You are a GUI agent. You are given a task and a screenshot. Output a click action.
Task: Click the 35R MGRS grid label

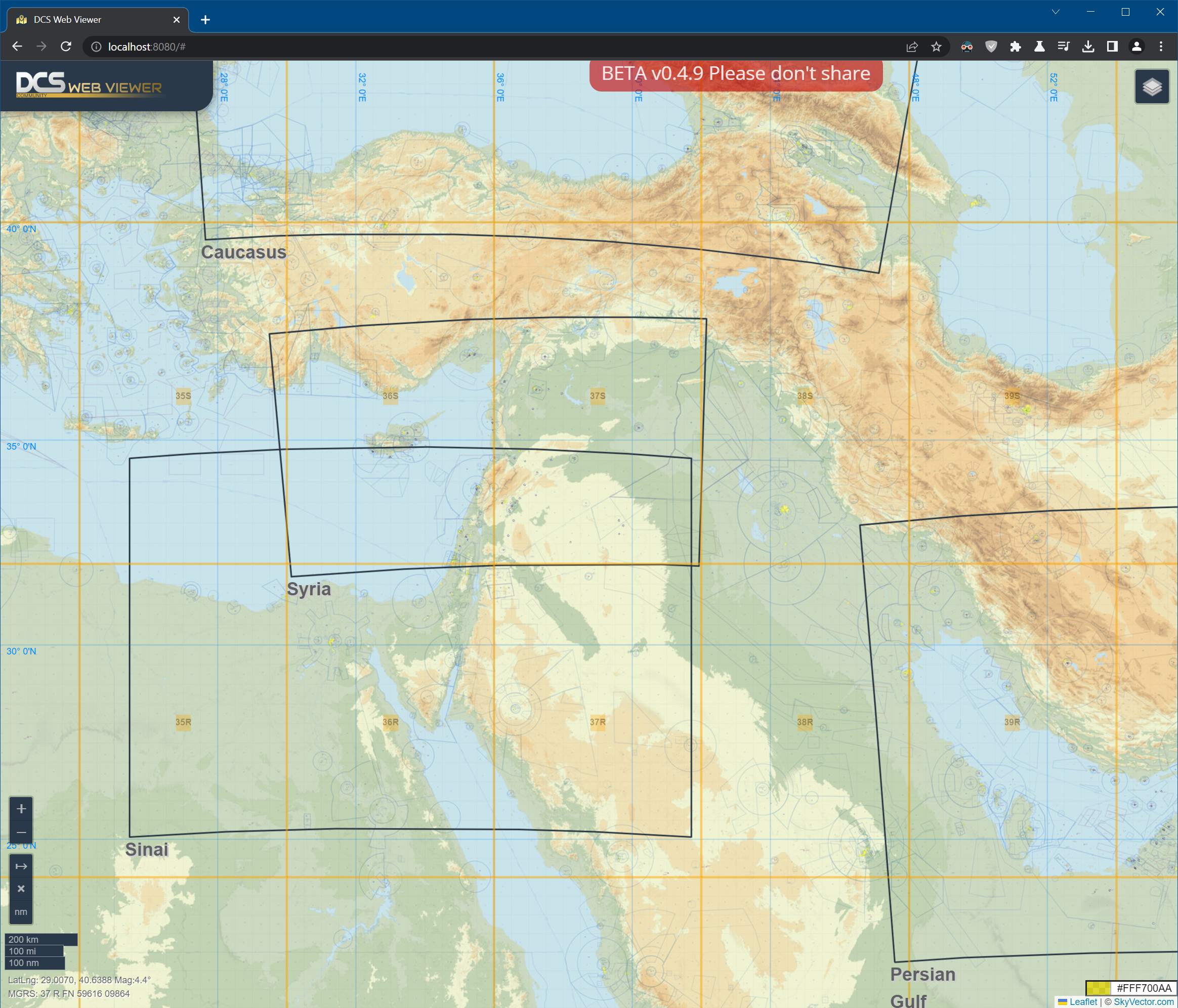pyautogui.click(x=183, y=722)
